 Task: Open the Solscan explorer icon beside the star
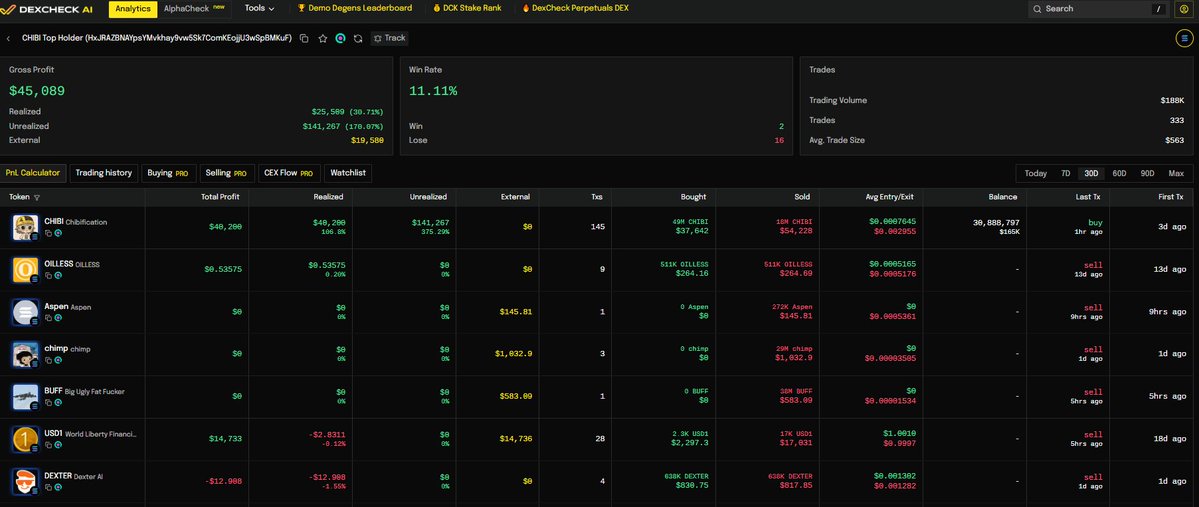340,38
